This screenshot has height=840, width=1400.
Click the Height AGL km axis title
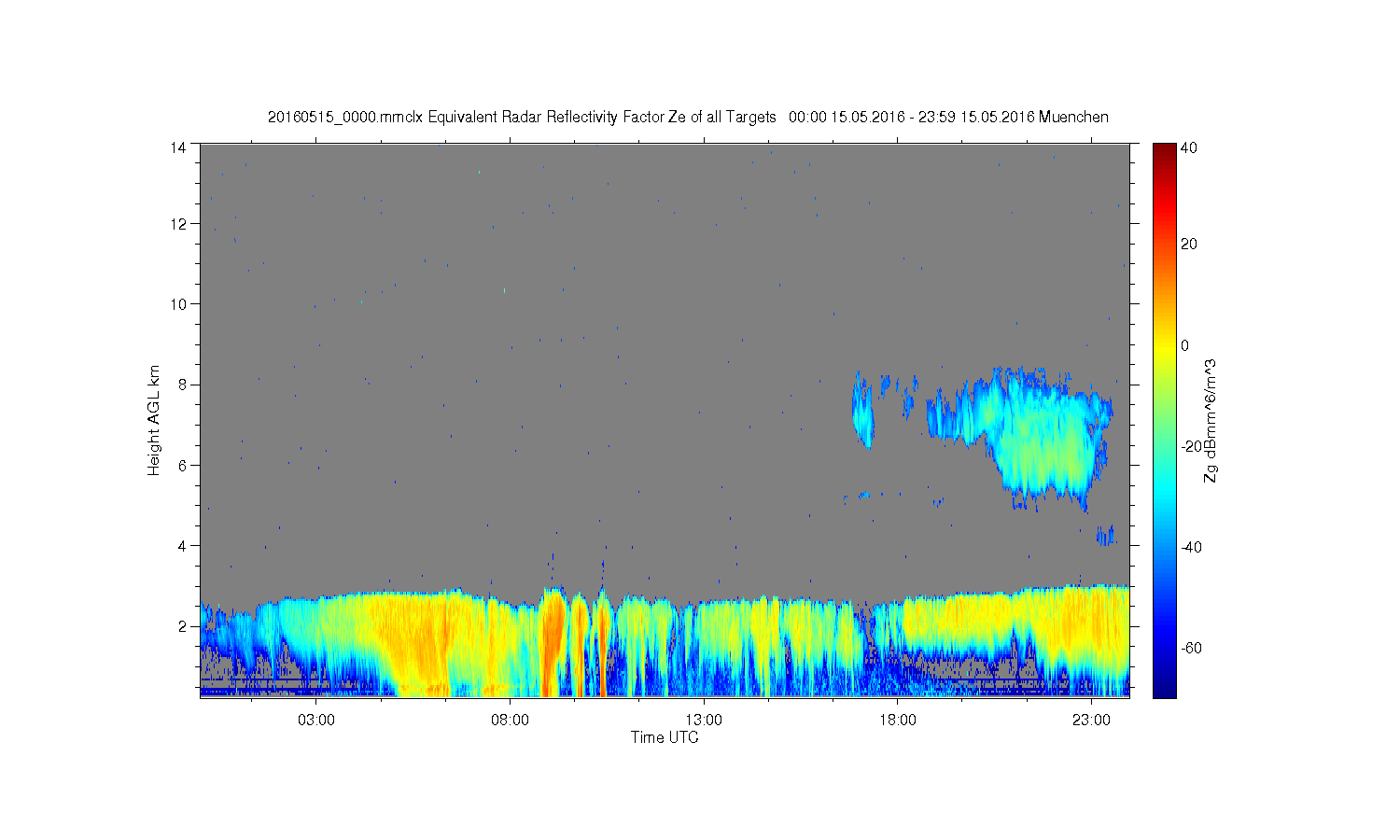[x=154, y=420]
